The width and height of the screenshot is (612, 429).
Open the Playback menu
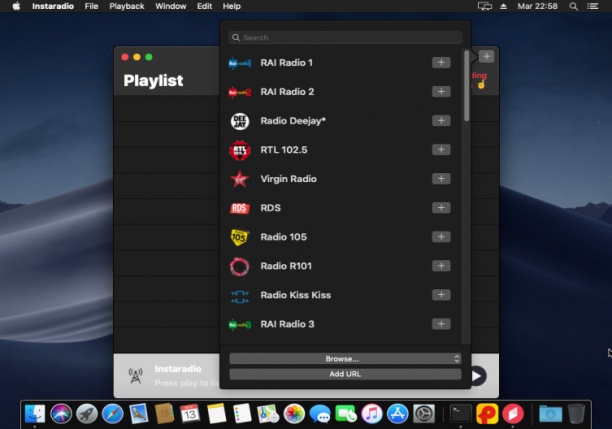pyautogui.click(x=127, y=6)
